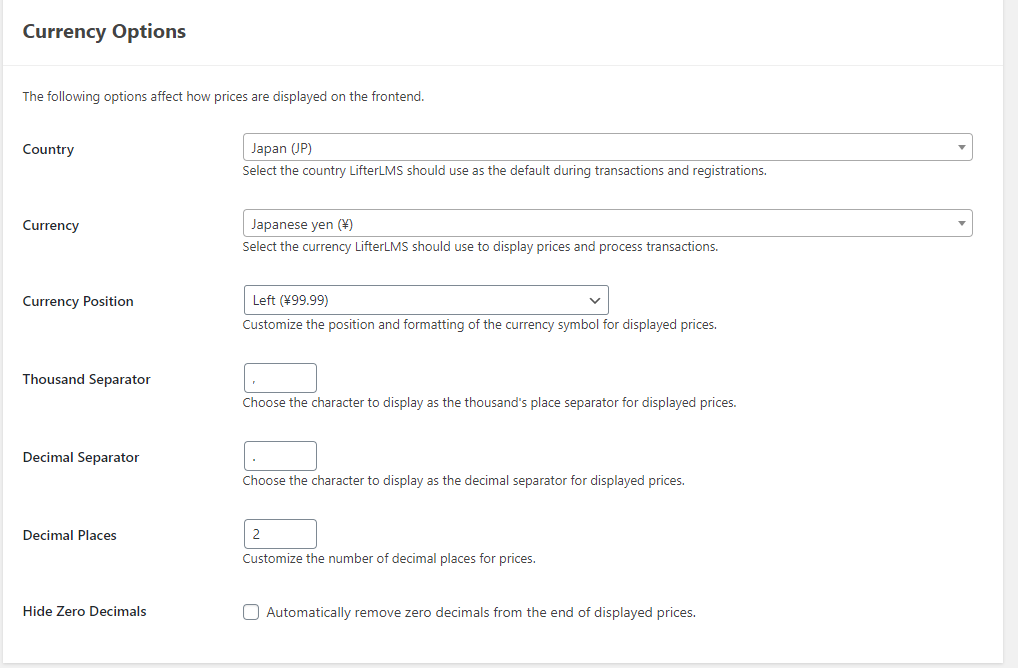The height and width of the screenshot is (668, 1018).
Task: Focus the Decimal Separator input field
Action: point(280,456)
